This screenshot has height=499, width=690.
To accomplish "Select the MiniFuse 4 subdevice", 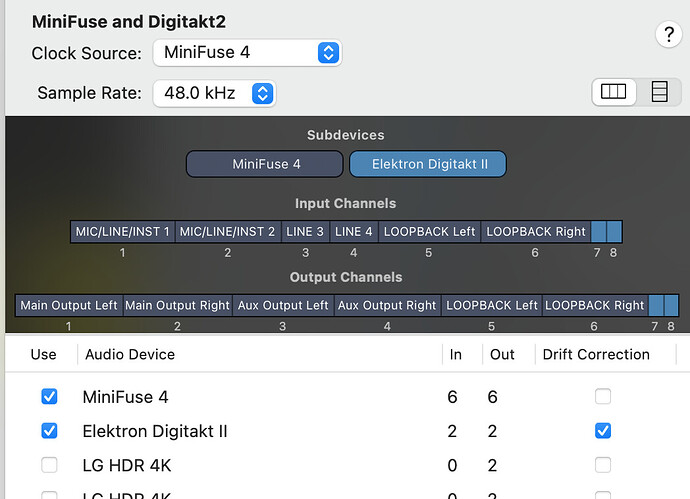I will pyautogui.click(x=264, y=164).
